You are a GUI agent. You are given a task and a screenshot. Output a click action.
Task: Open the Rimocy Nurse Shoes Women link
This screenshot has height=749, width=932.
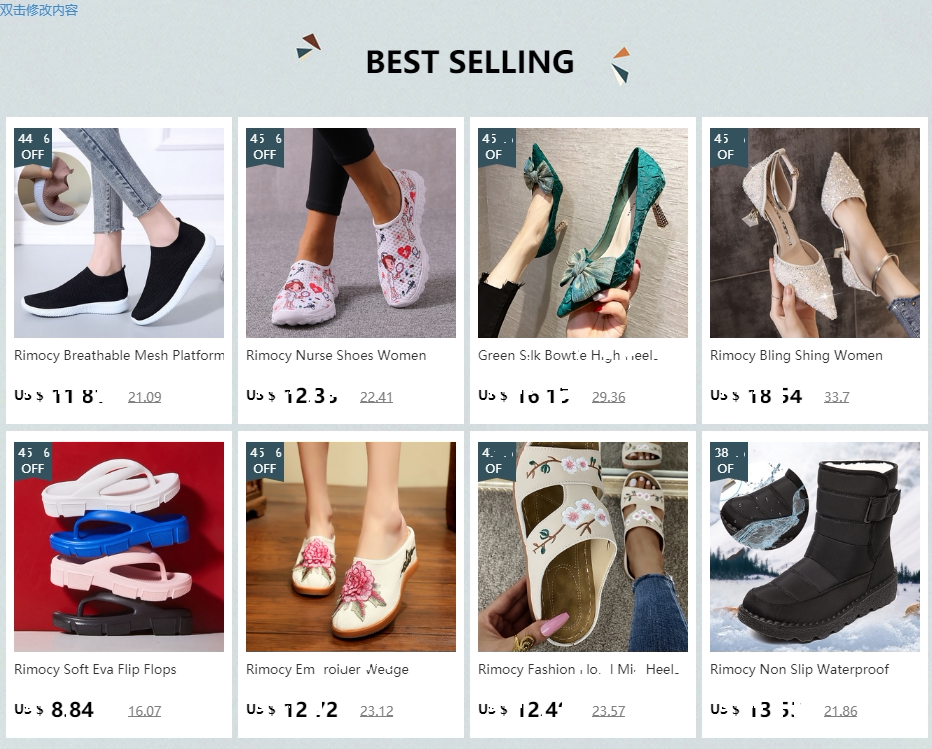[x=336, y=356]
